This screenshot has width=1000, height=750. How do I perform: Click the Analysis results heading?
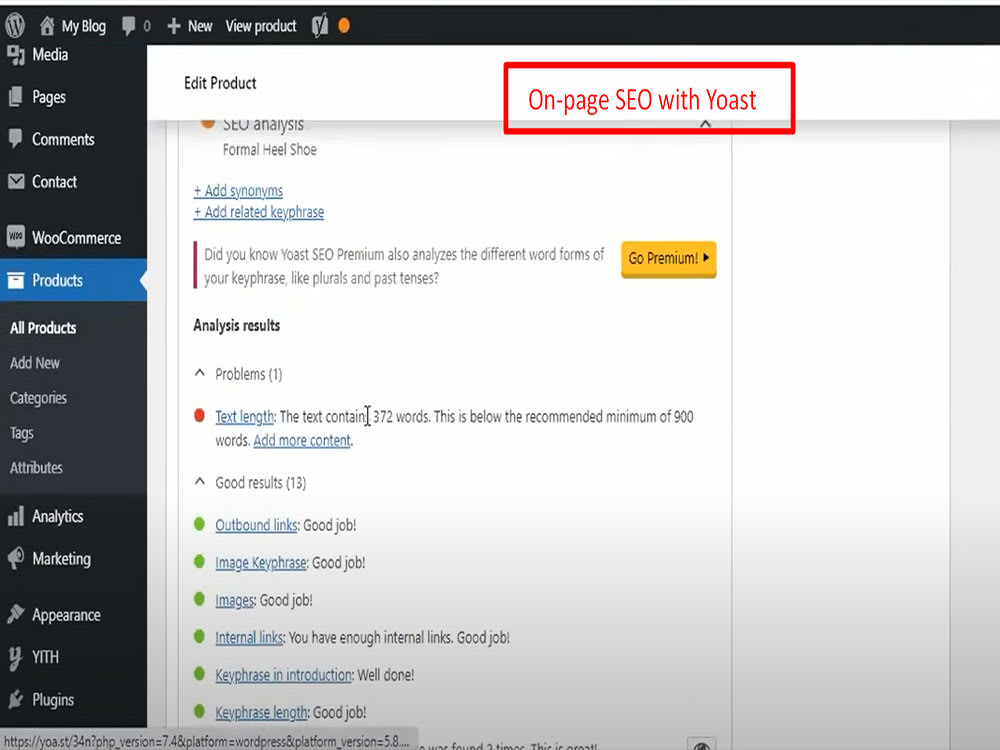coord(237,325)
